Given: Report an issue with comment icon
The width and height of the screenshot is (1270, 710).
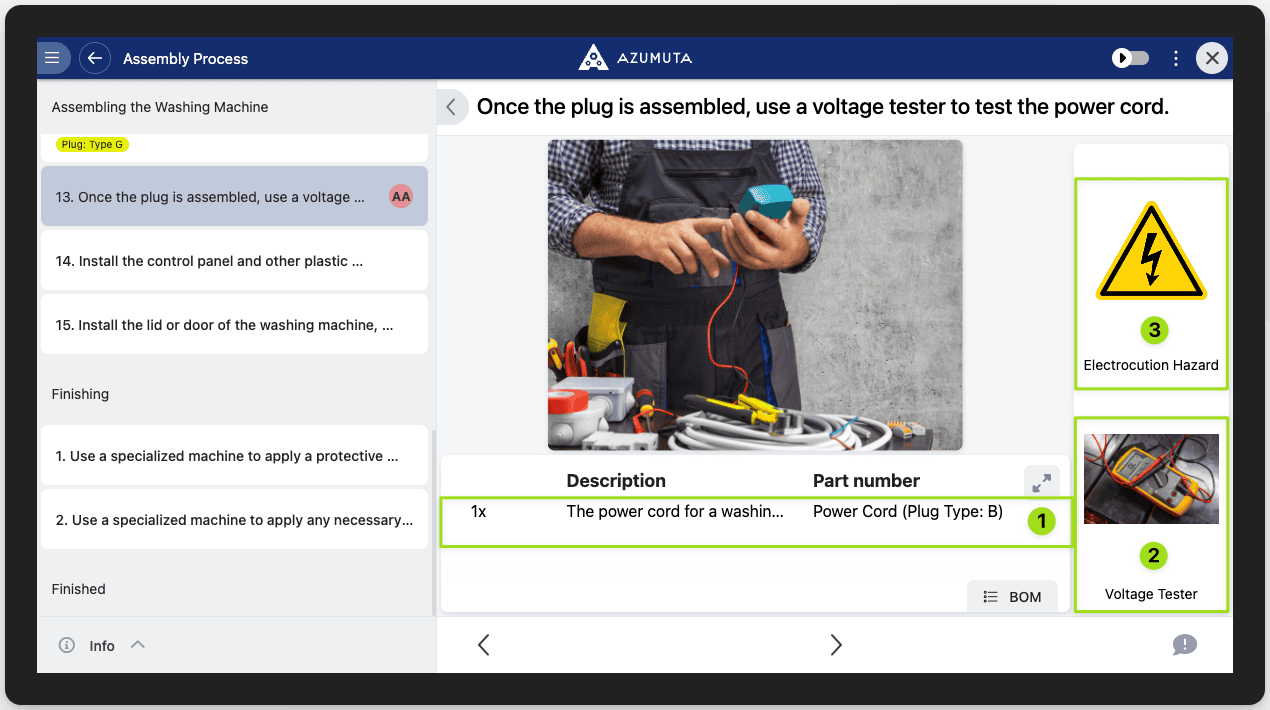Looking at the screenshot, I should pos(1184,645).
